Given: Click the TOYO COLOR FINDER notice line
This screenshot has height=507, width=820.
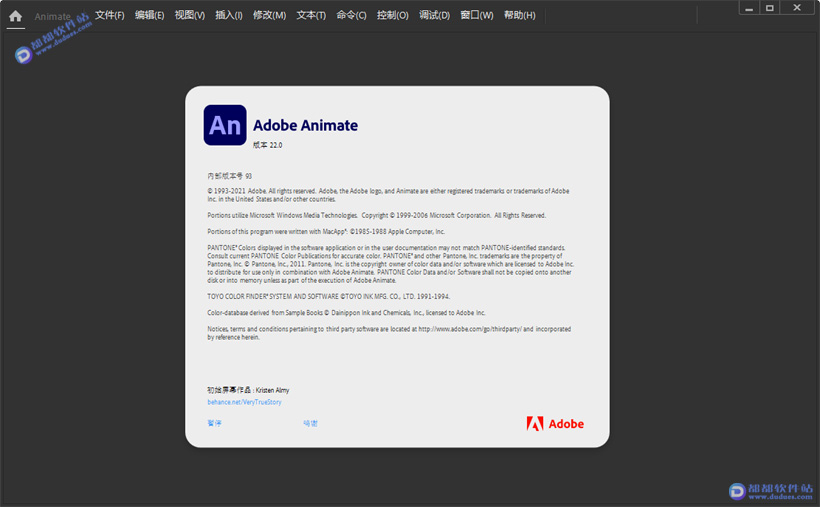Looking at the screenshot, I should point(328,296).
